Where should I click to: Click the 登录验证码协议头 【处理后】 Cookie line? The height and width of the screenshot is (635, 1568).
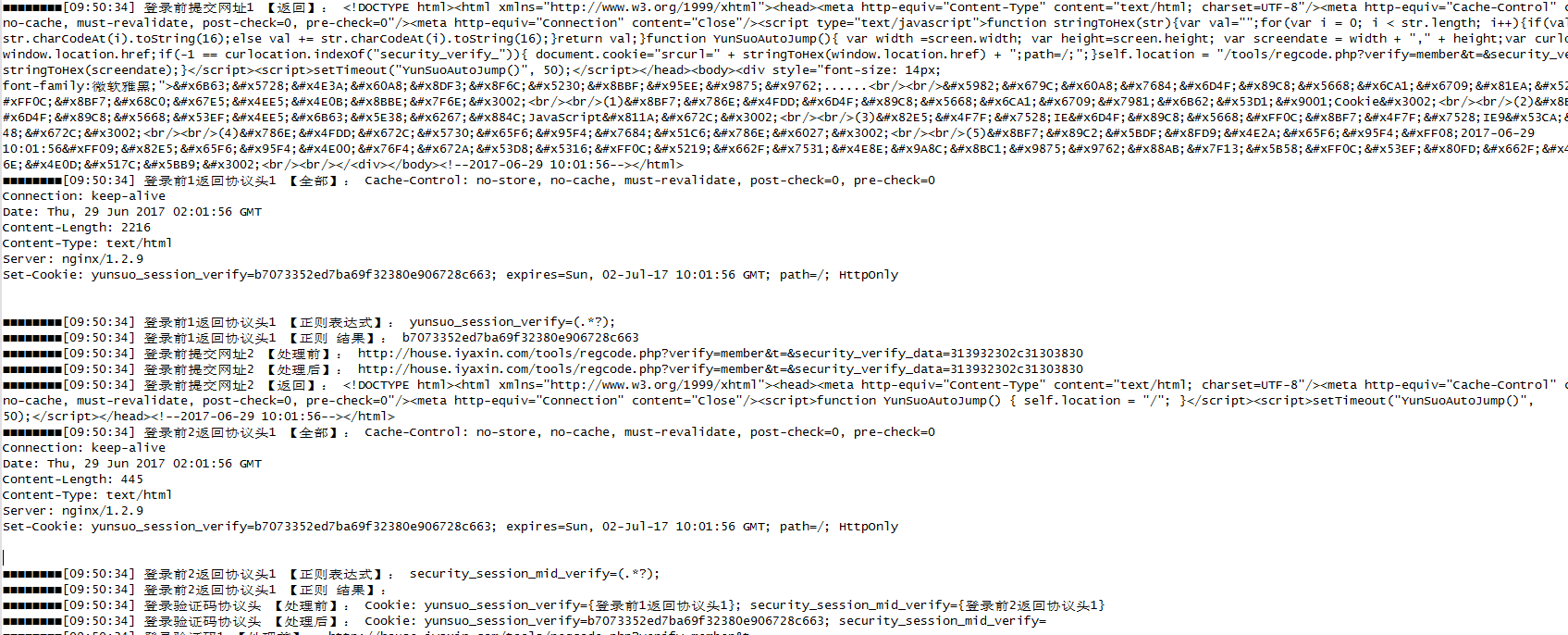click(x=525, y=621)
